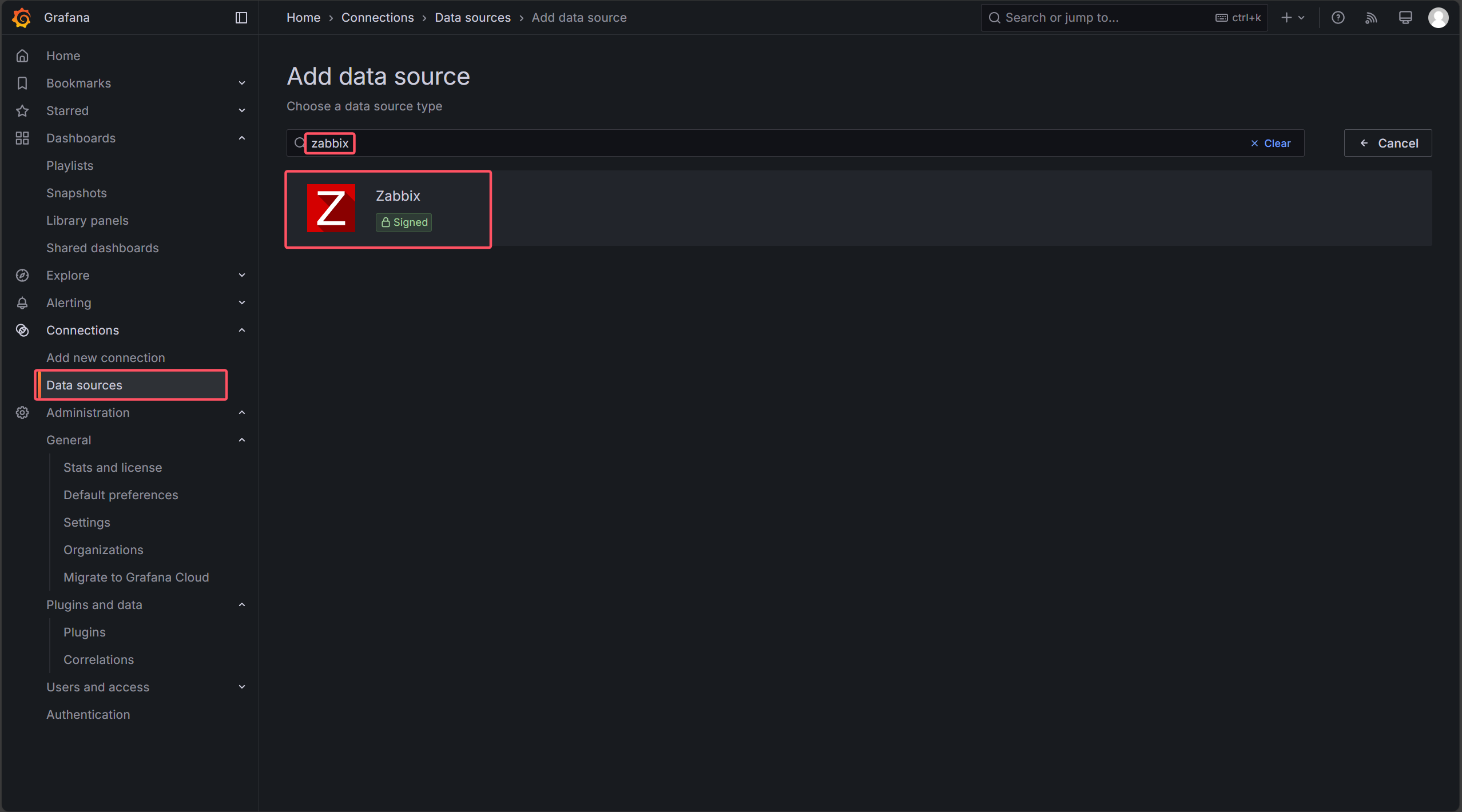
Task: Click the Cancel button
Action: click(x=1388, y=143)
